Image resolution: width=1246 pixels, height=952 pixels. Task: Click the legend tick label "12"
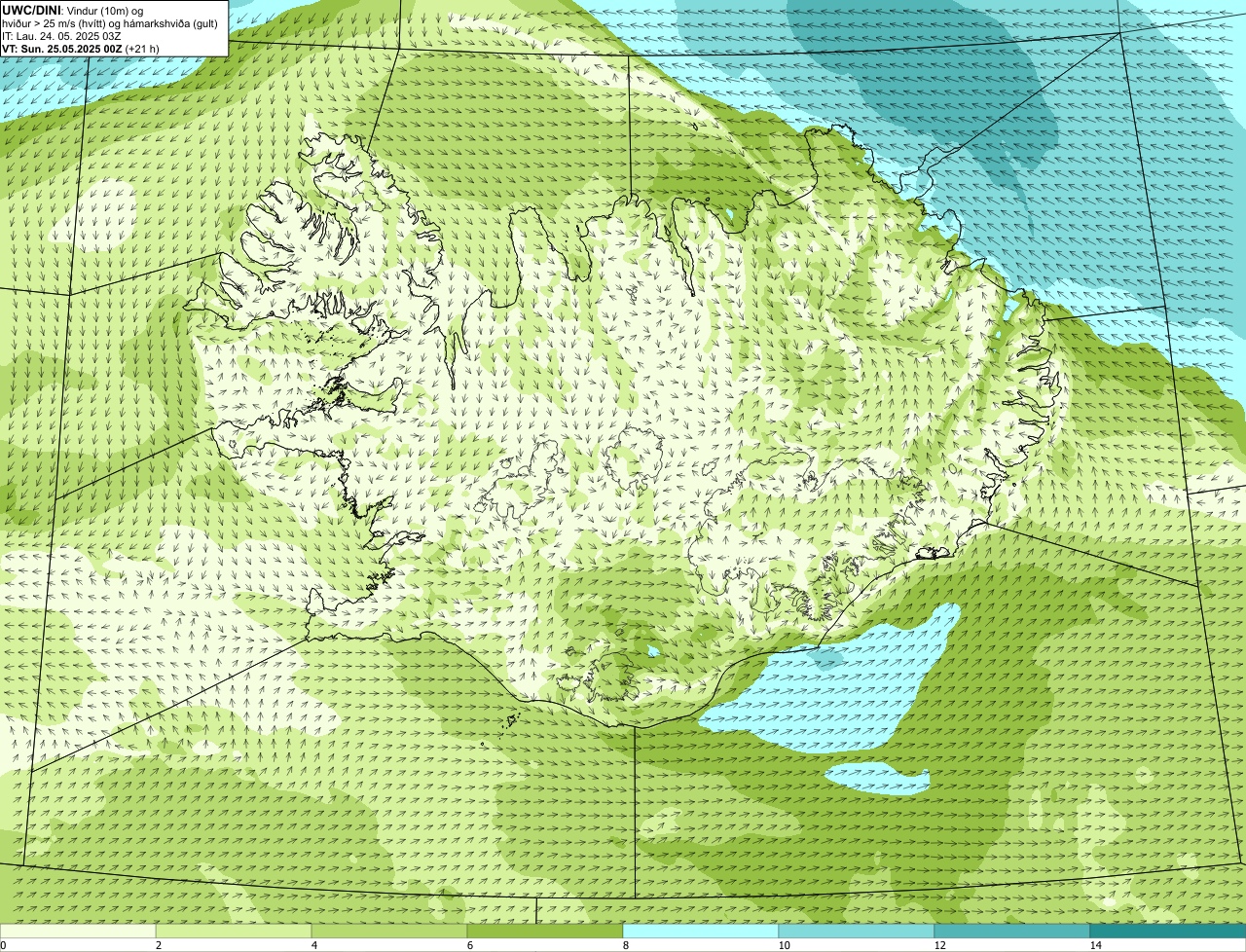point(939,945)
